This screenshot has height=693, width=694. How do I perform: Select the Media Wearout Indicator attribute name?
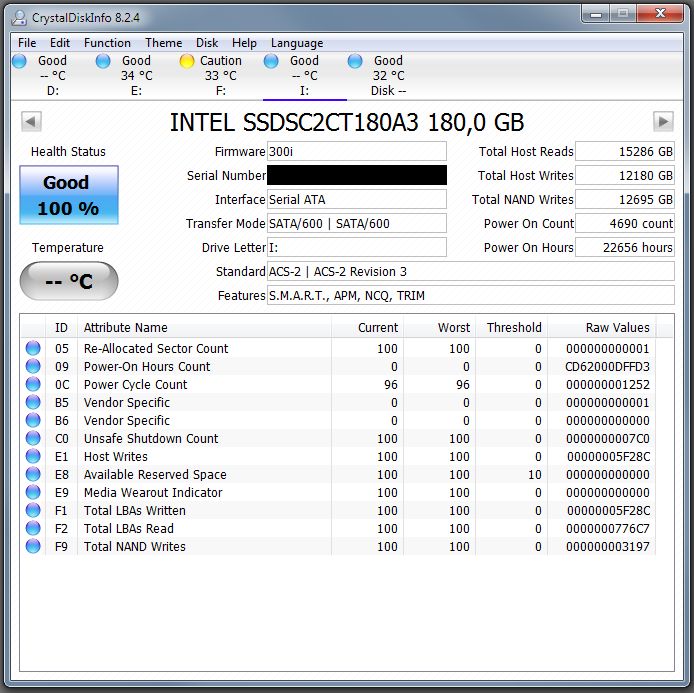153,492
